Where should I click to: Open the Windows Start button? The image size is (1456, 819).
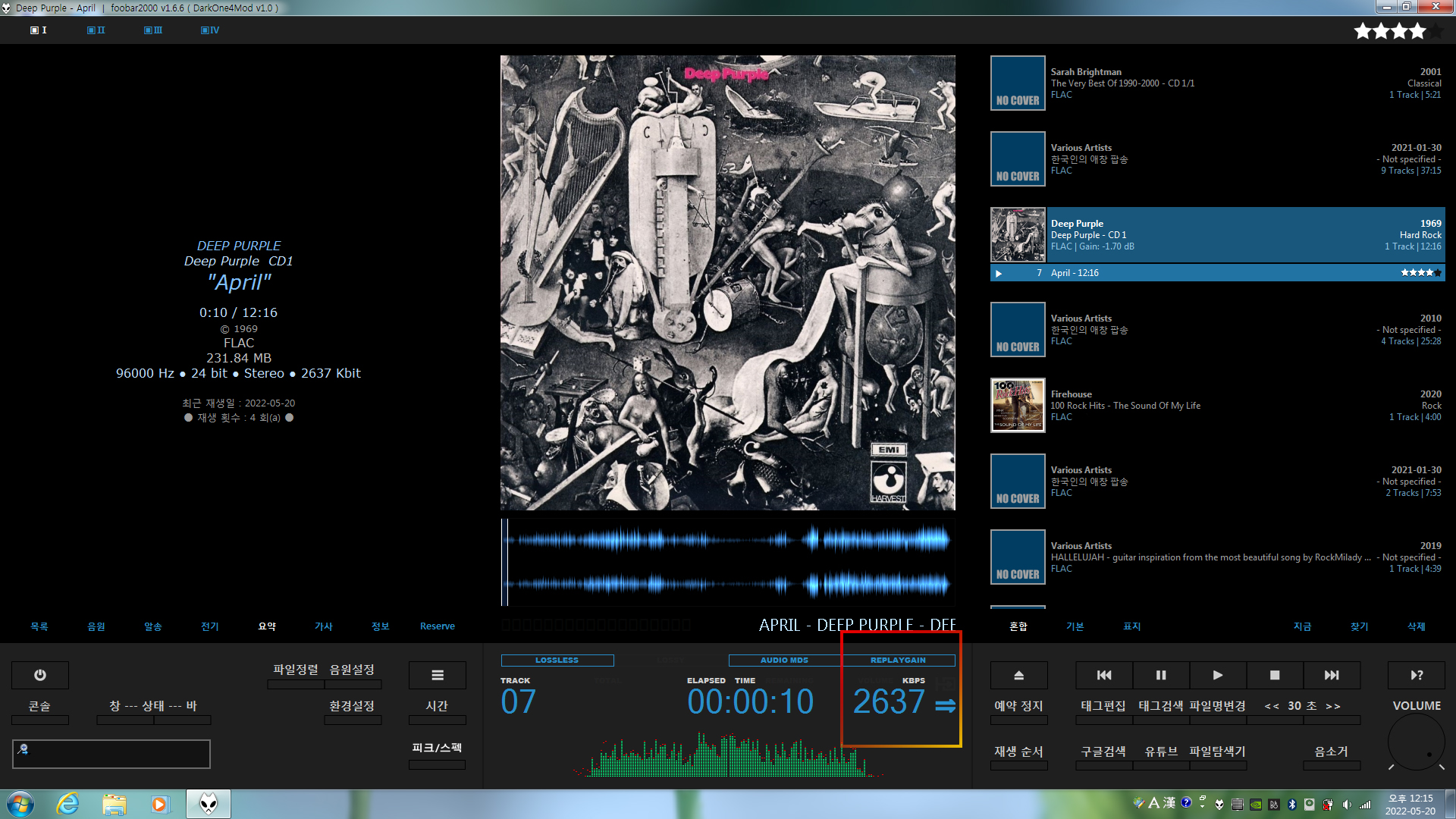[x=20, y=804]
